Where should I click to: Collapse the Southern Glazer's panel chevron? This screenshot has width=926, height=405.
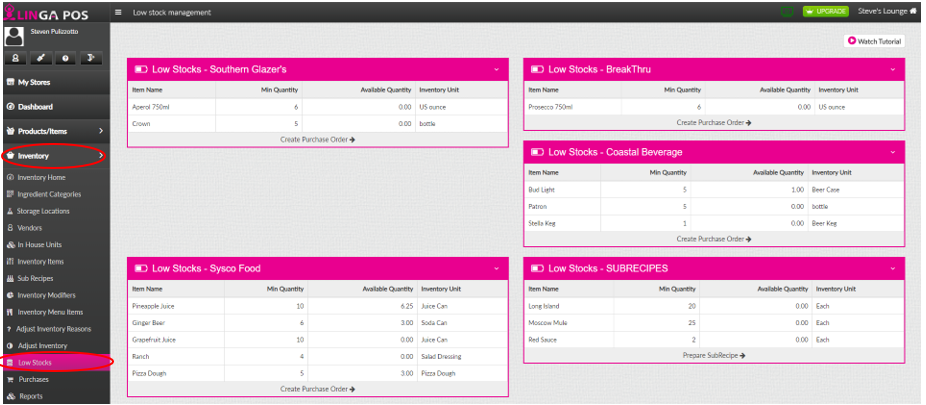[x=497, y=69]
